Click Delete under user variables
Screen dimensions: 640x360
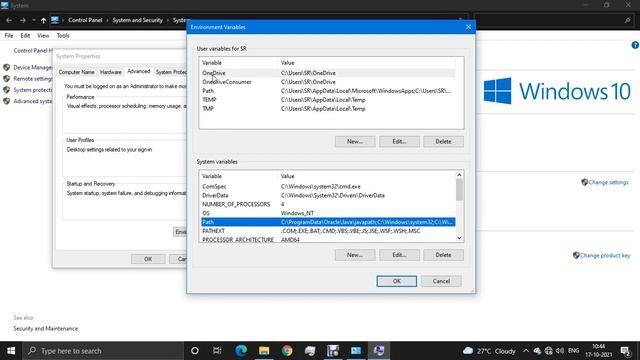443,142
